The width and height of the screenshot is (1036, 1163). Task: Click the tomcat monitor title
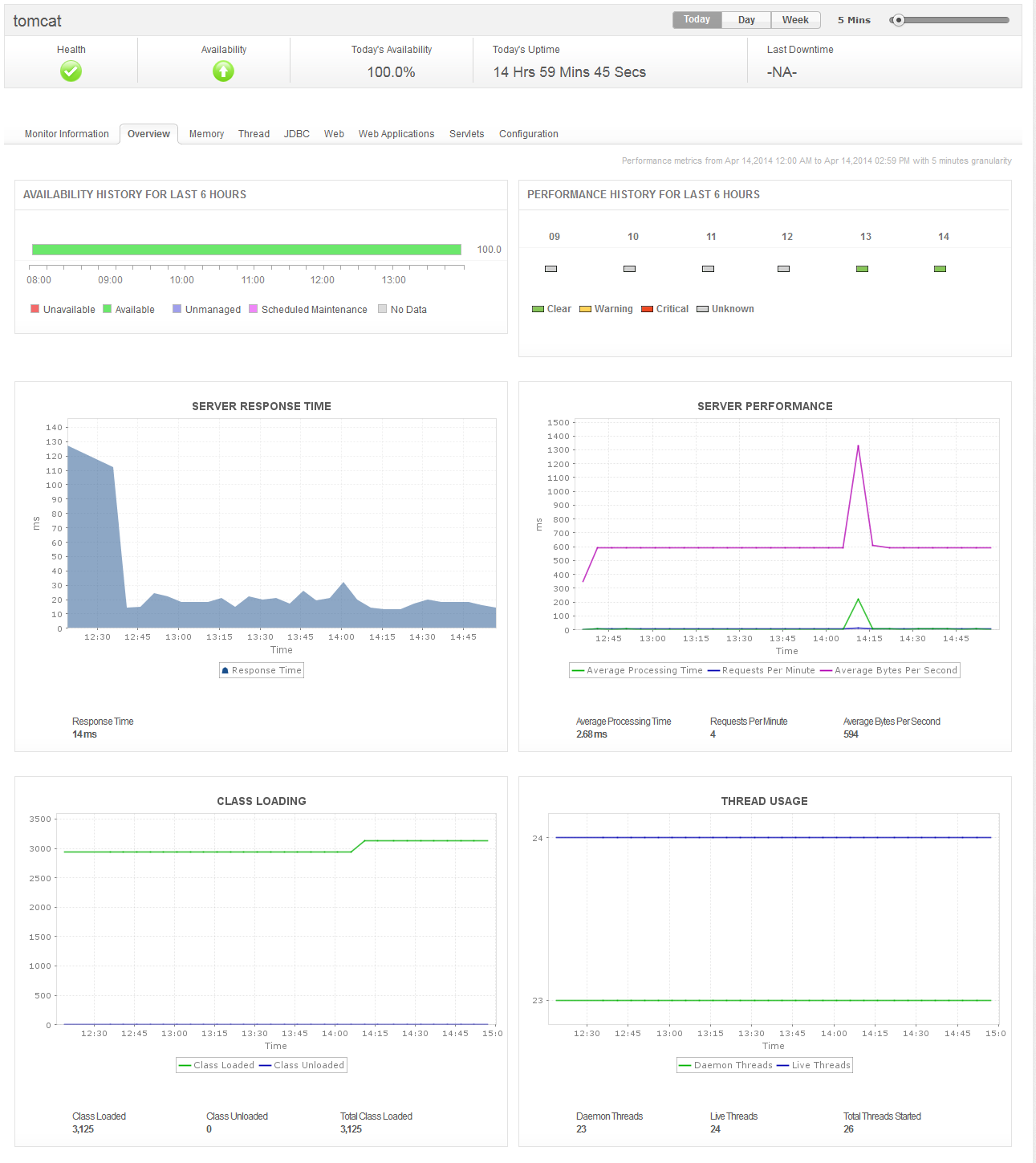(37, 21)
